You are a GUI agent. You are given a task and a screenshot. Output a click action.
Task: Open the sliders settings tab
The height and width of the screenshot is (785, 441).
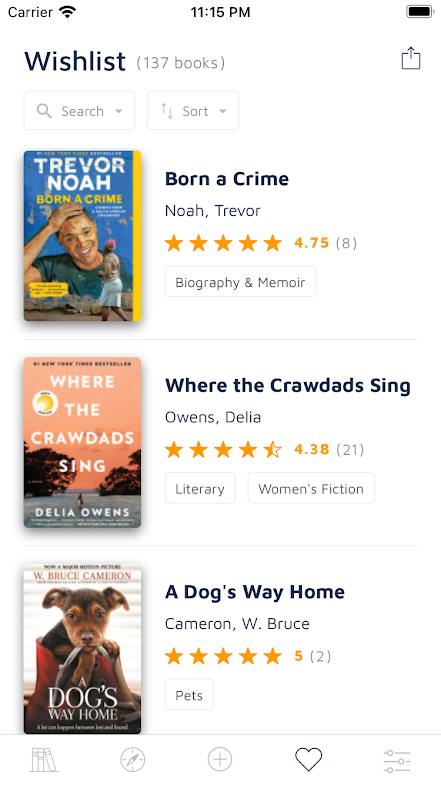[x=396, y=760]
